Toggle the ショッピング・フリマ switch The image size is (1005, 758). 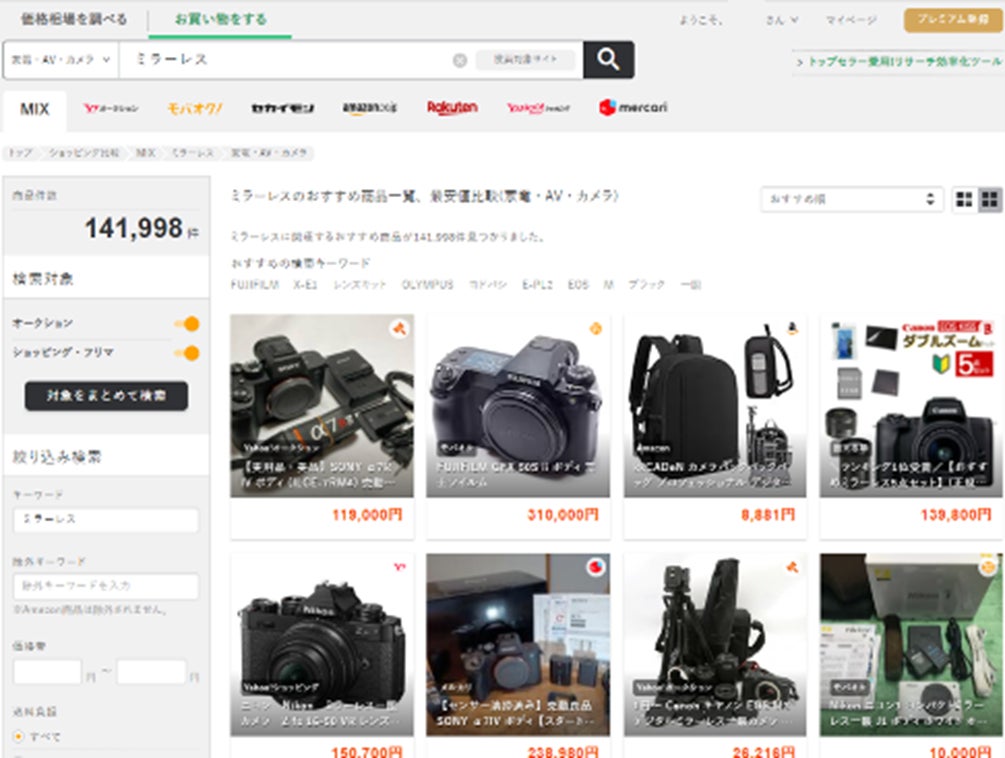click(187, 353)
